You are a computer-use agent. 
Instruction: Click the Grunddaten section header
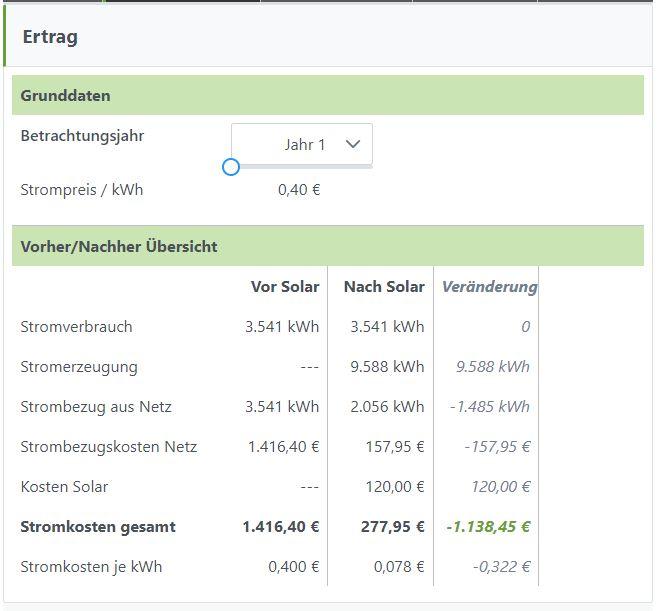click(x=328, y=95)
